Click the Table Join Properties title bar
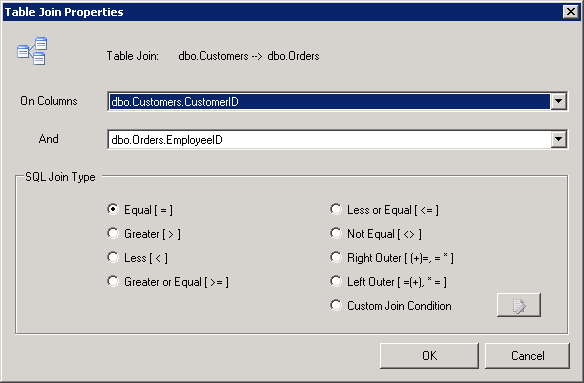 tap(283, 12)
